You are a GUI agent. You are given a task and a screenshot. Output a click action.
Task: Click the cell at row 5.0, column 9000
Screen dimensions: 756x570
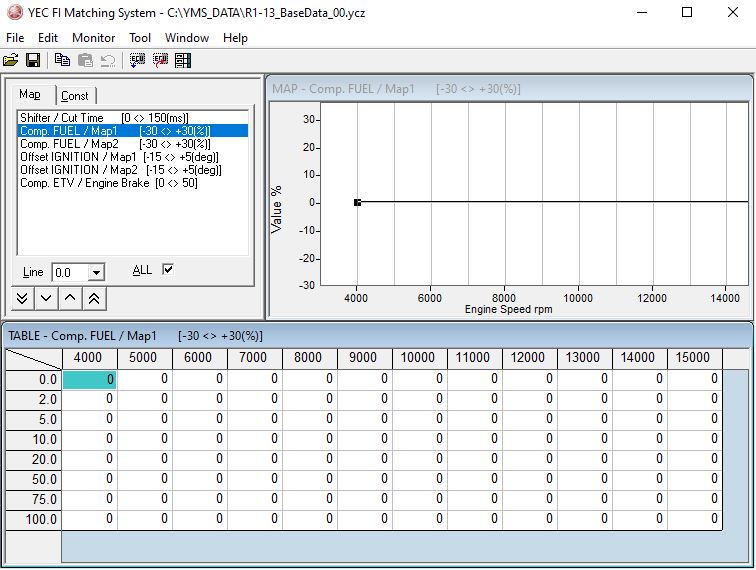tap(364, 420)
